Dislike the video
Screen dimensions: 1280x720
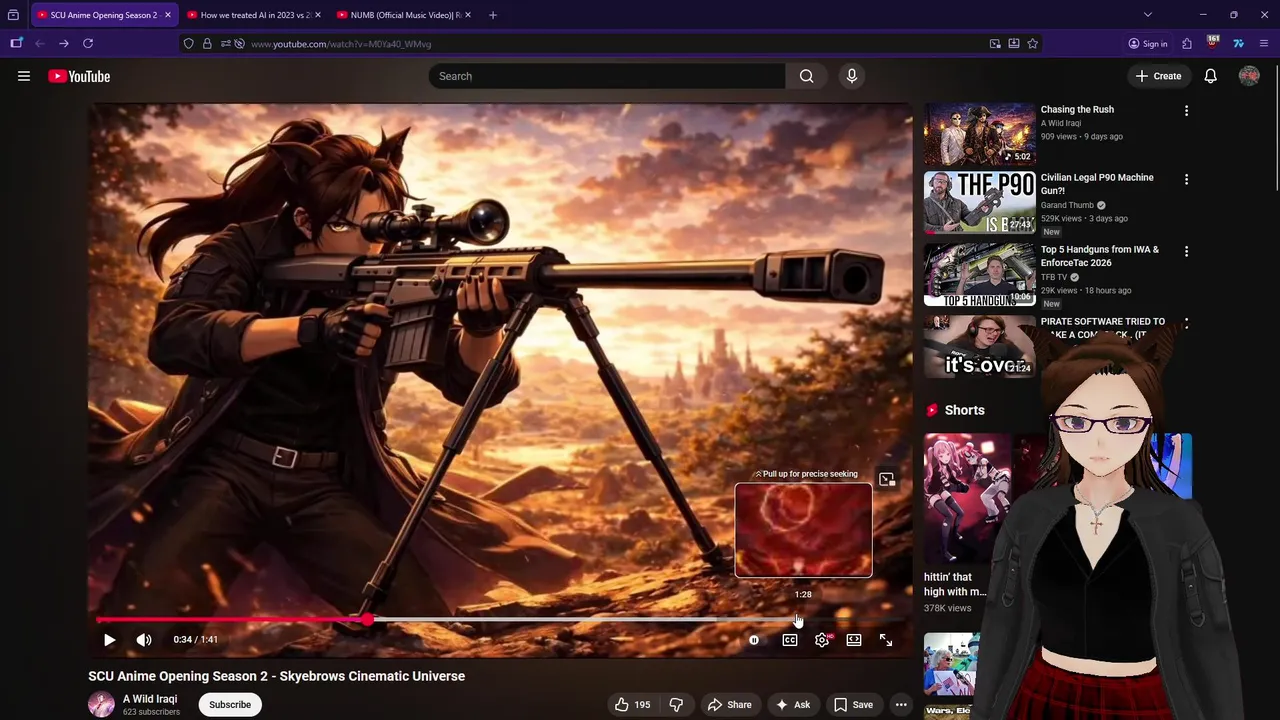[676, 705]
